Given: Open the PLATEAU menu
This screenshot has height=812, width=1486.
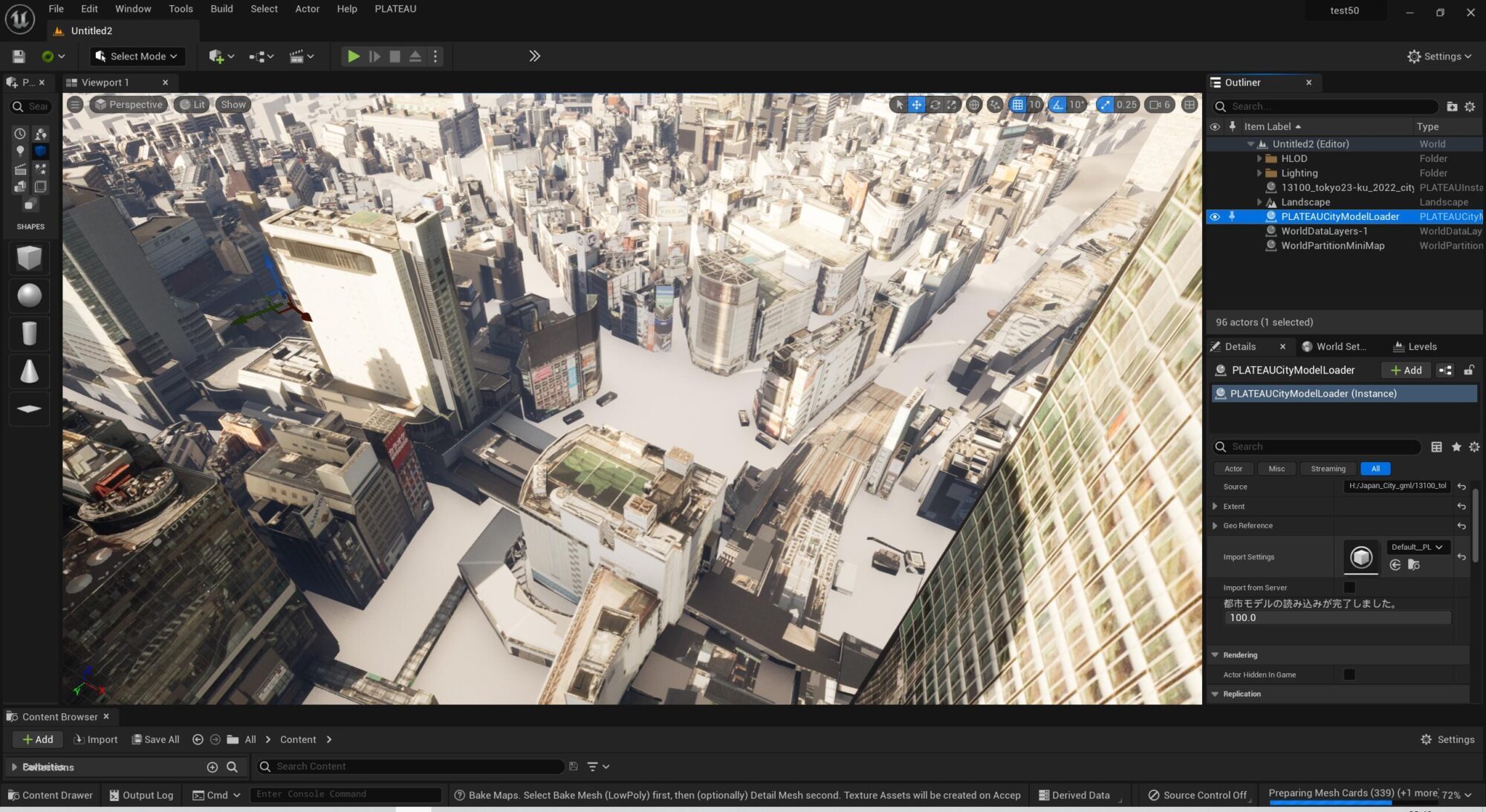Looking at the screenshot, I should 395,9.
